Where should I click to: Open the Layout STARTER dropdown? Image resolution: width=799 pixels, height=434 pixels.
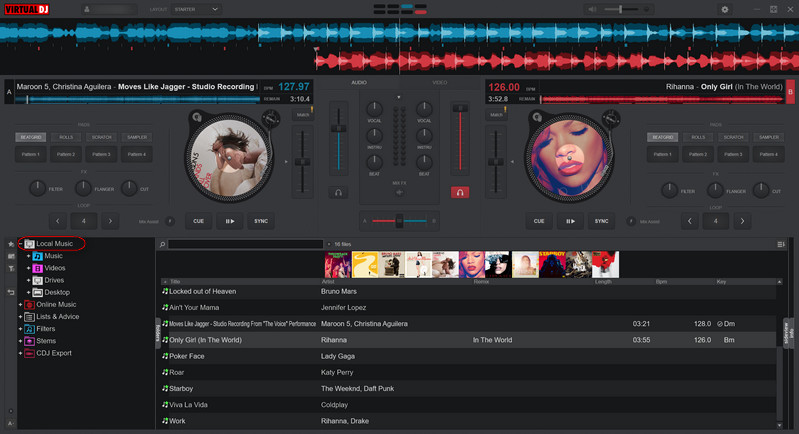tap(196, 9)
